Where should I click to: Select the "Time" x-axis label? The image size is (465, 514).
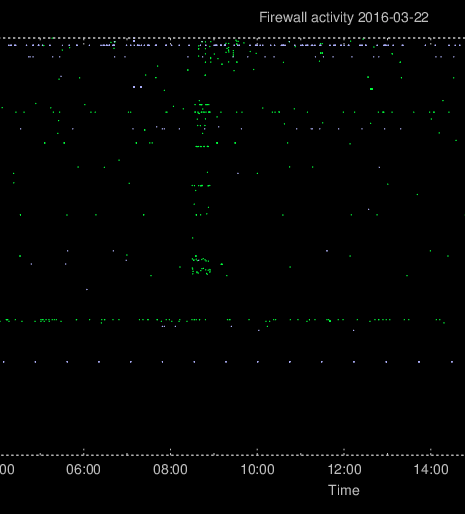coord(344,490)
